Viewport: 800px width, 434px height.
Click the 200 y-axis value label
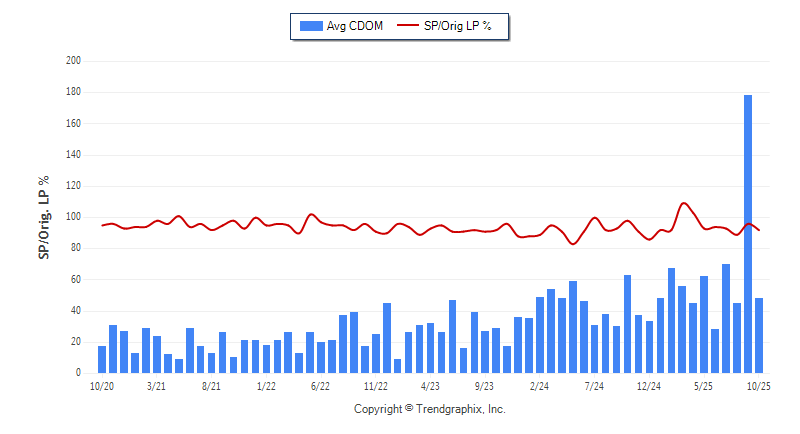(x=73, y=61)
